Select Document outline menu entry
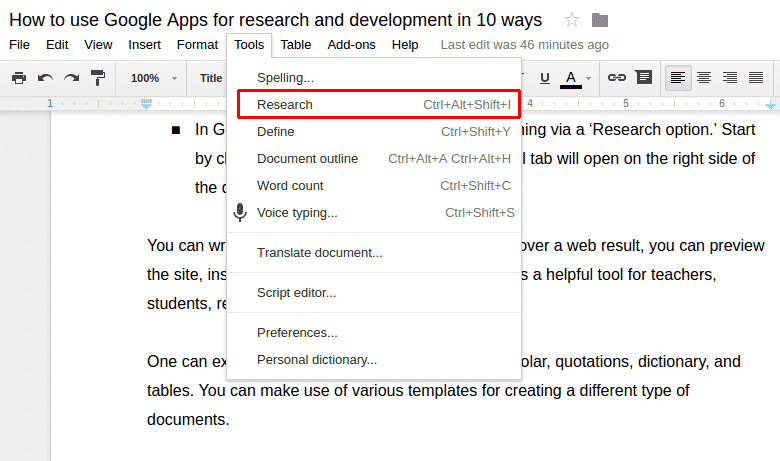The width and height of the screenshot is (780, 461). [374, 159]
